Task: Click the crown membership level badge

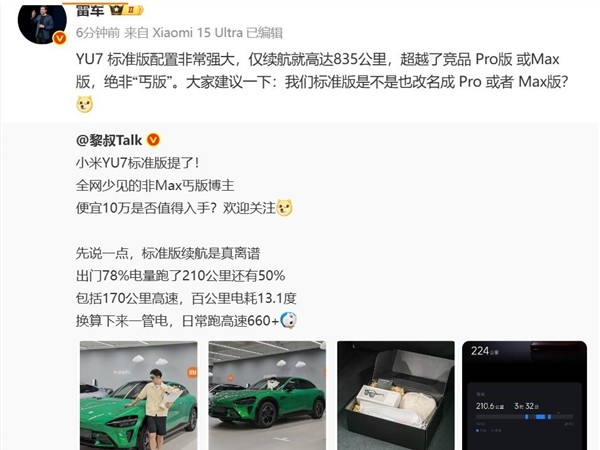Action: pos(127,10)
